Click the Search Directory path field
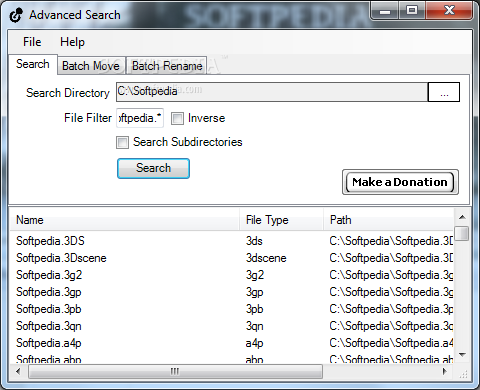The width and height of the screenshot is (480, 390). (x=272, y=92)
